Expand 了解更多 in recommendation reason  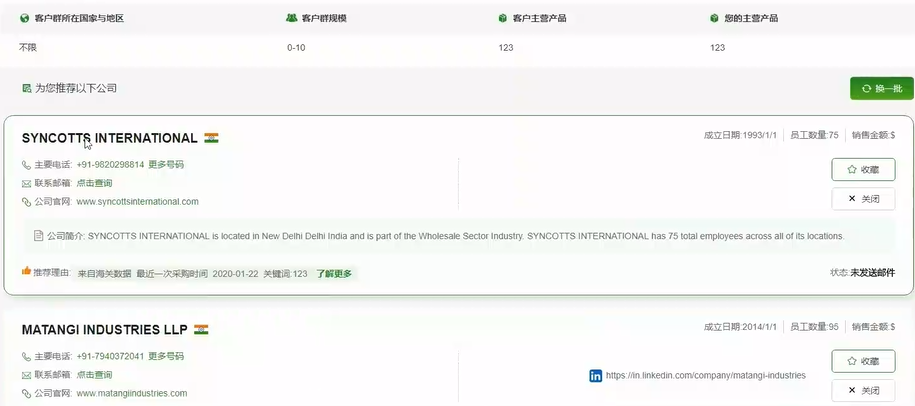pos(334,273)
